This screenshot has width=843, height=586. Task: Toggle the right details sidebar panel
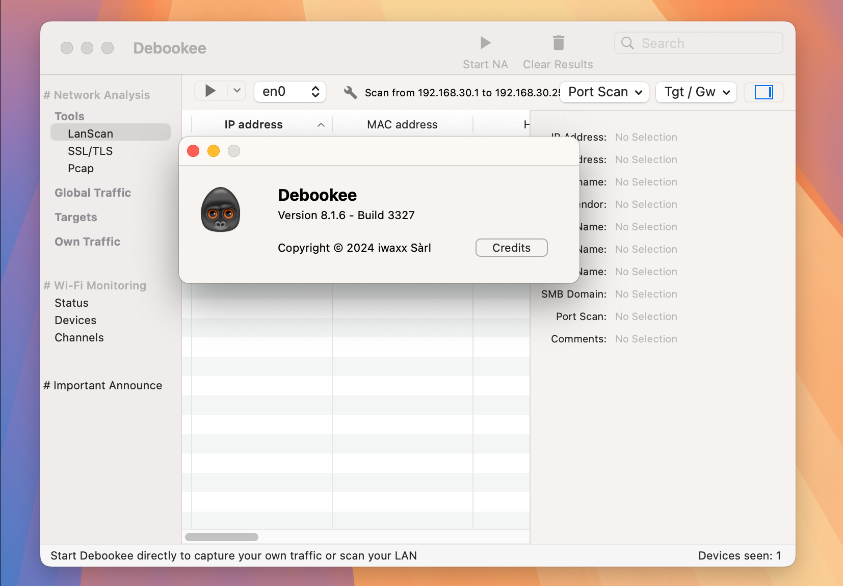coord(764,92)
